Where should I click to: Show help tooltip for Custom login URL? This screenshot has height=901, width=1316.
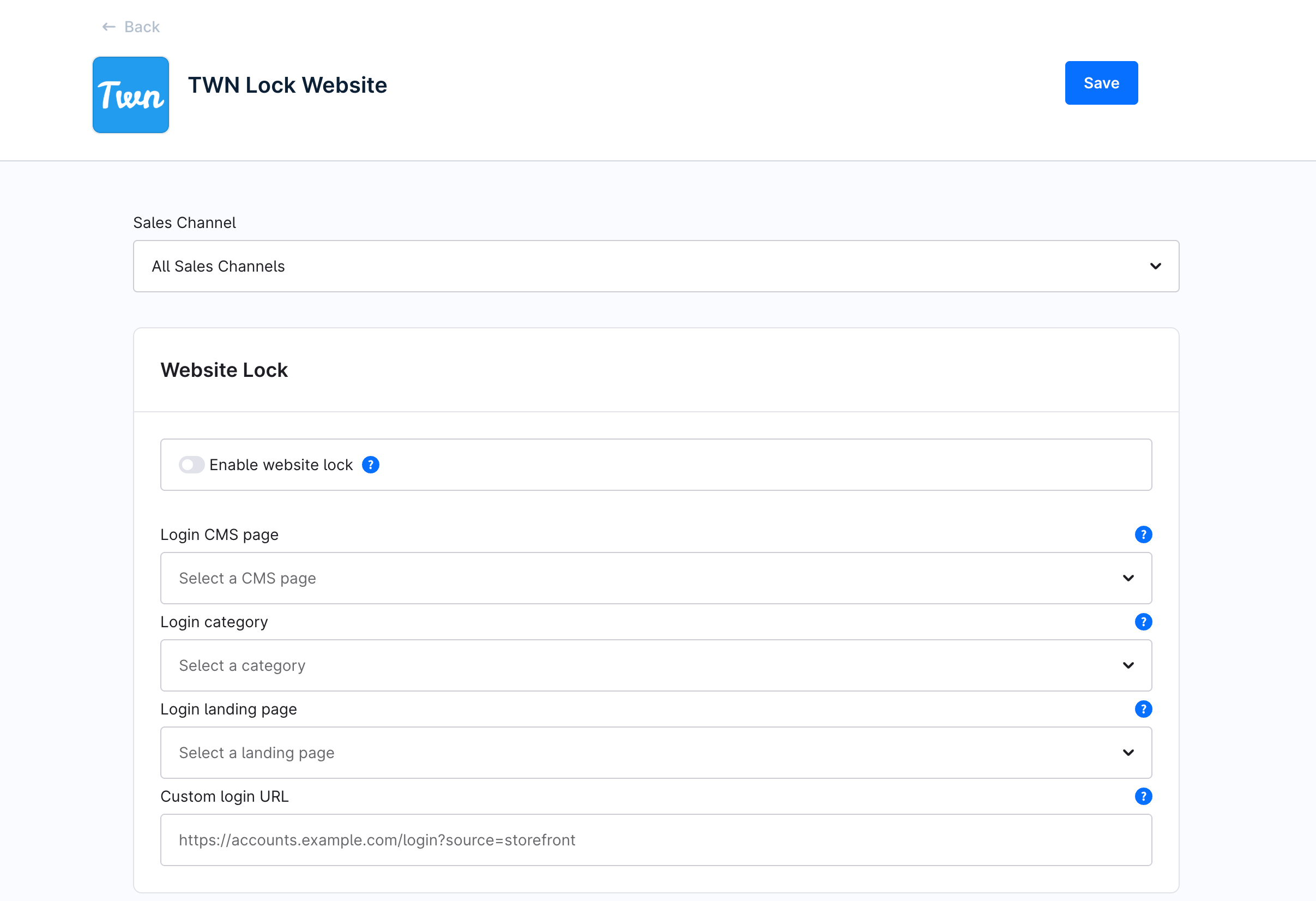[1143, 796]
